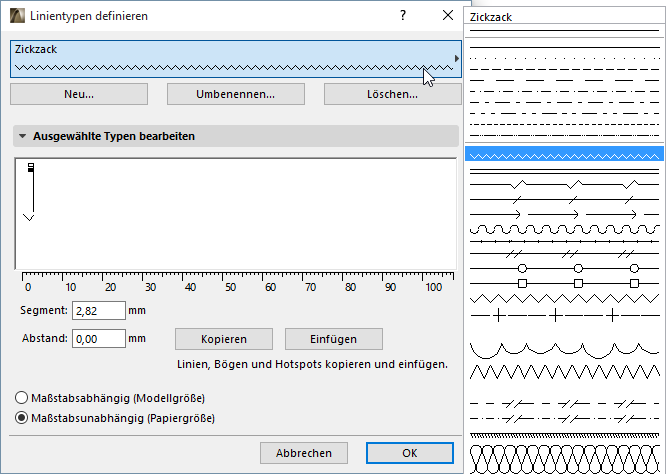Select the tall zigzag line type
The image size is (666, 474).
click(x=564, y=372)
